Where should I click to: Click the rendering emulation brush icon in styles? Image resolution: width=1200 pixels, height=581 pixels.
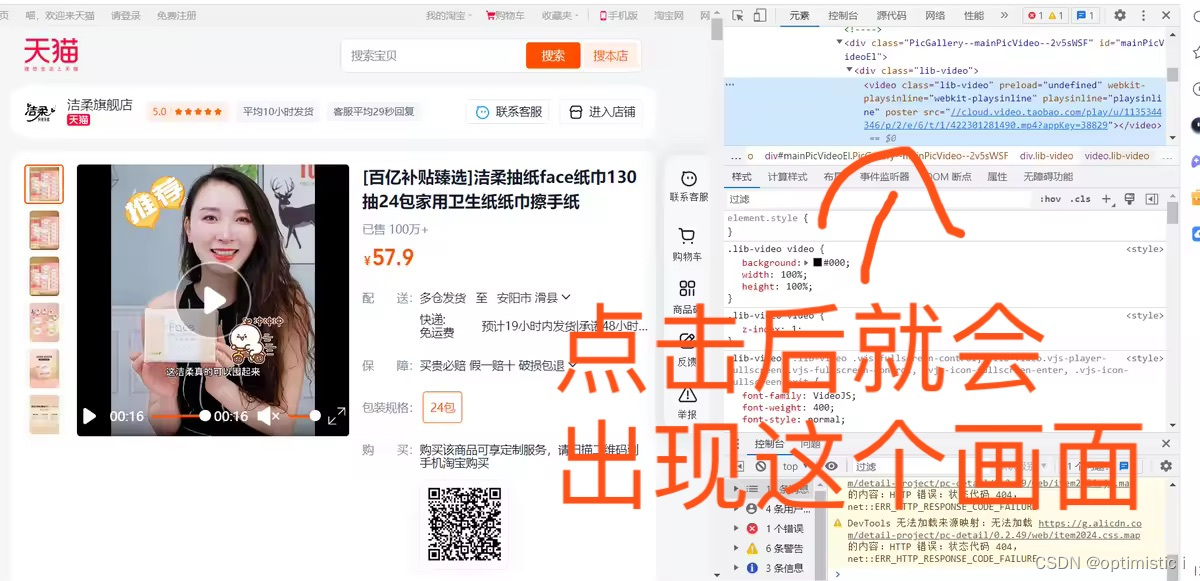click(1129, 199)
